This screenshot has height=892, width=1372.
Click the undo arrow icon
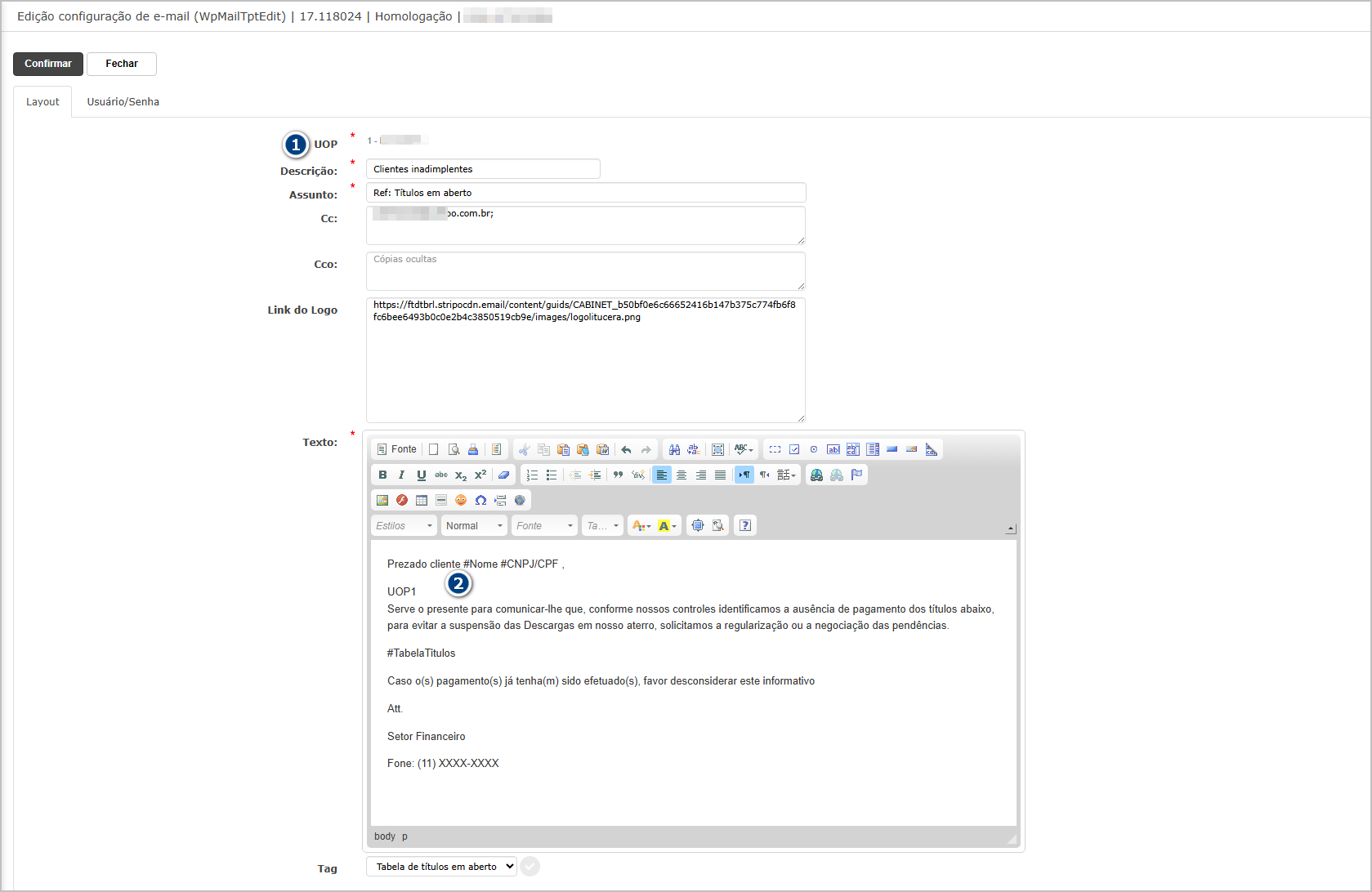626,449
